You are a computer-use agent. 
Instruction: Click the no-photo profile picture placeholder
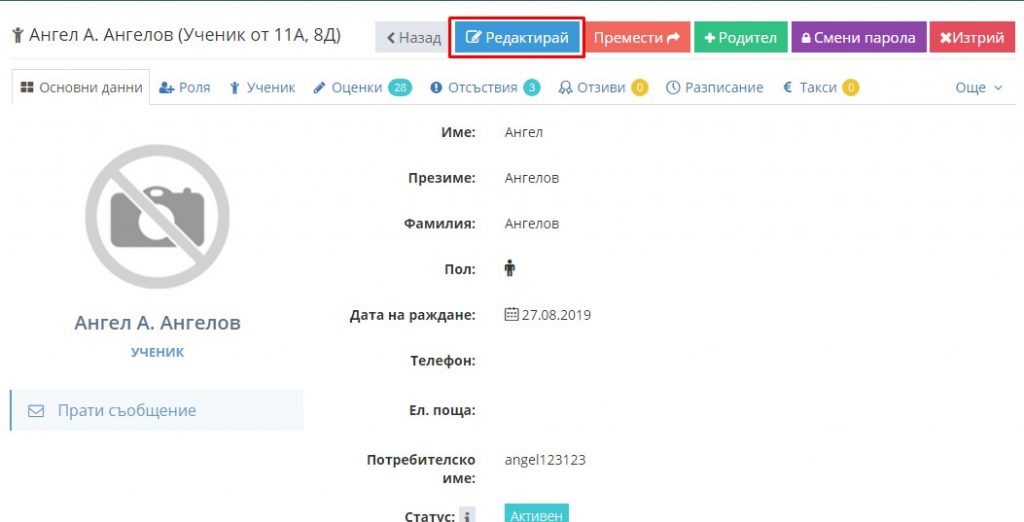click(x=157, y=216)
